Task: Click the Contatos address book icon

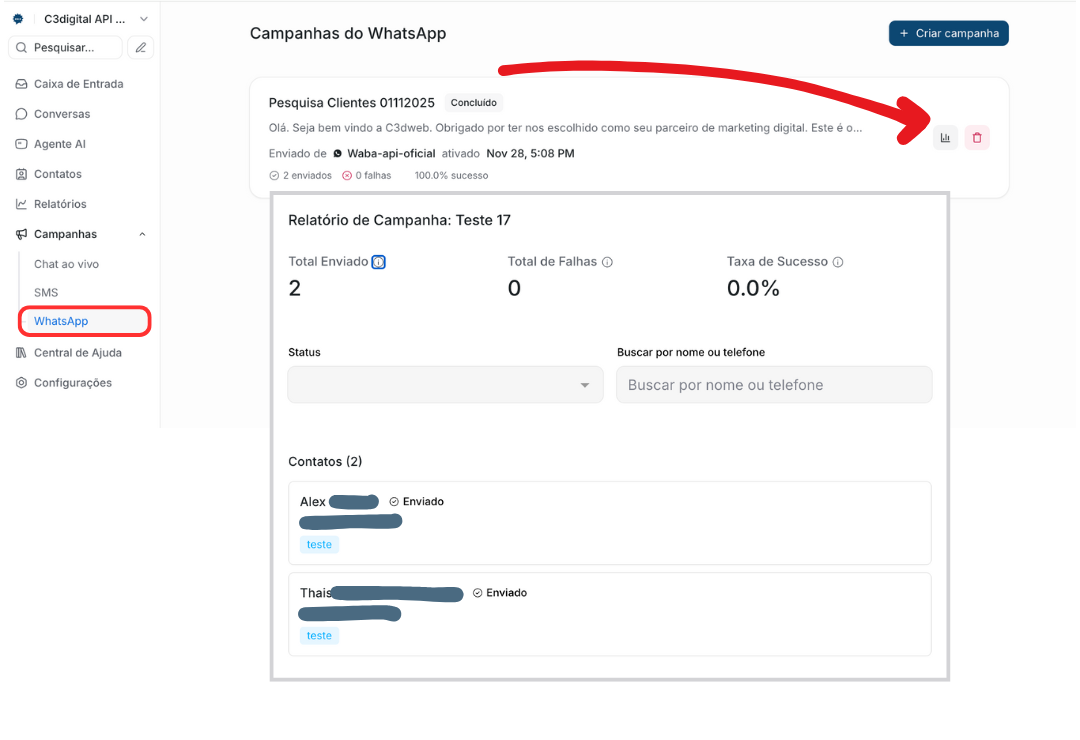Action: point(21,174)
